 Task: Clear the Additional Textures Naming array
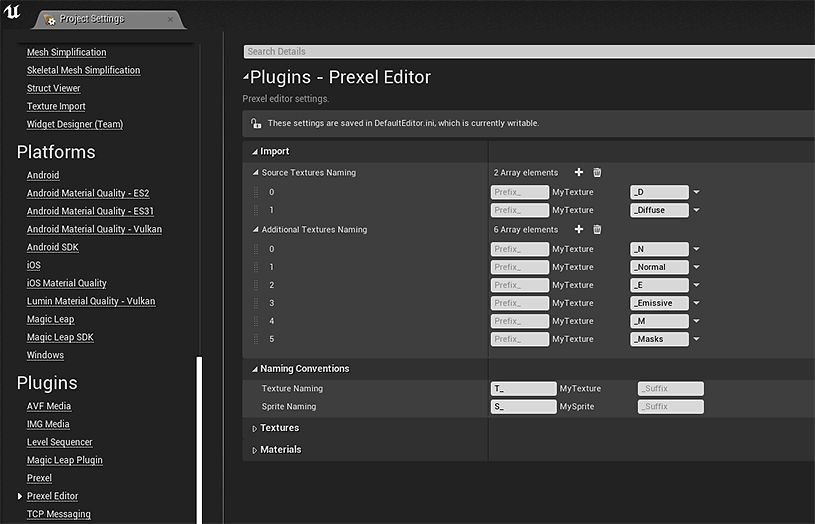(x=597, y=229)
